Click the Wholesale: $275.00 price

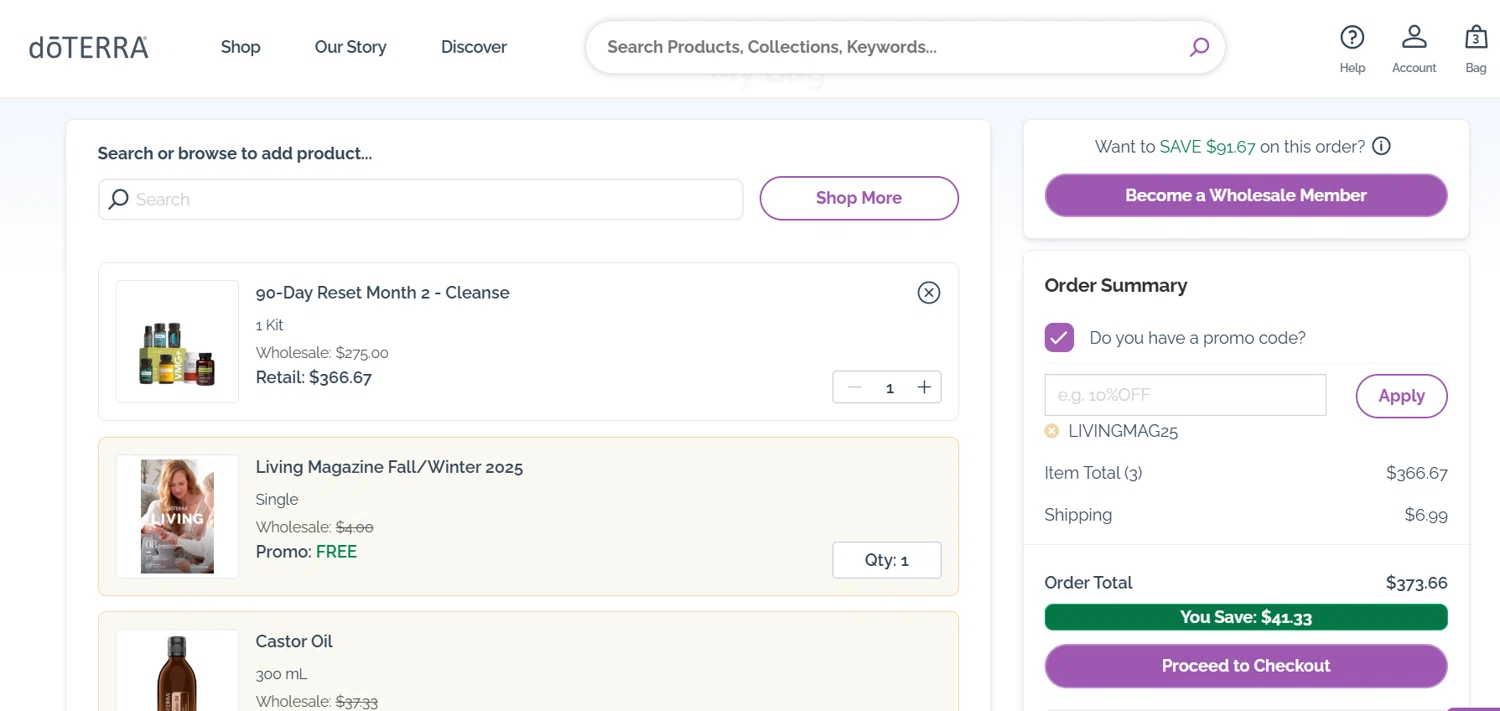click(x=322, y=353)
